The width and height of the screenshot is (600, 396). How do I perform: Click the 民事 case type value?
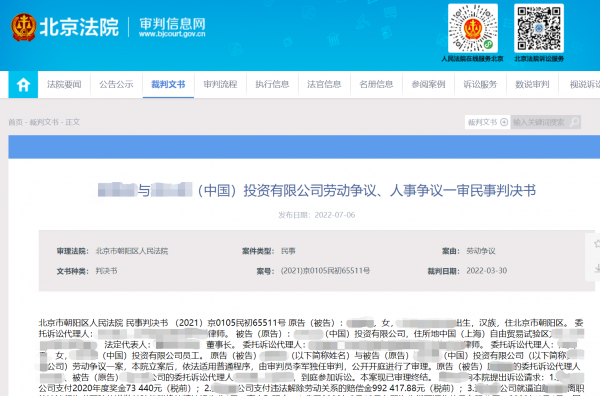tap(288, 251)
